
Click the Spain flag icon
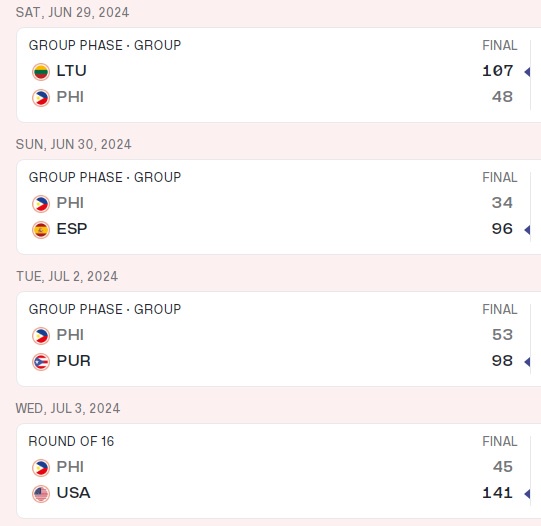[x=41, y=230]
